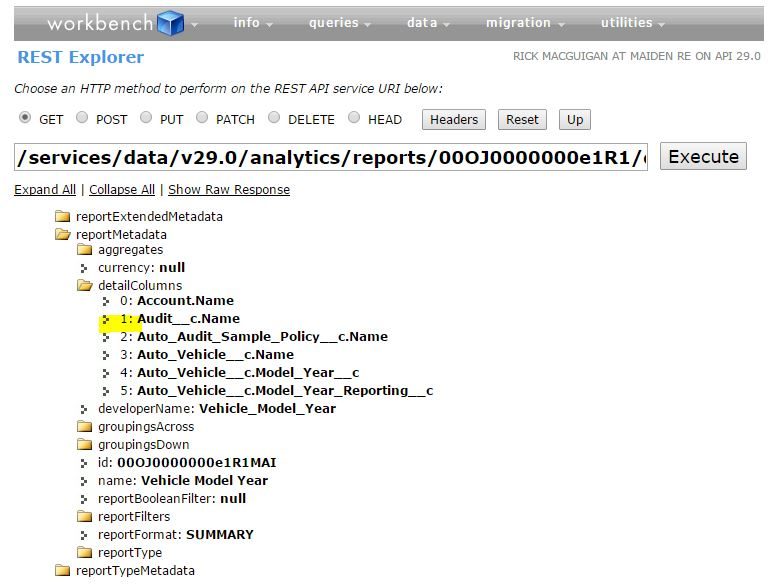776x587 pixels.
Task: Click the 'Vehicle Model Year' name value
Action: [204, 481]
